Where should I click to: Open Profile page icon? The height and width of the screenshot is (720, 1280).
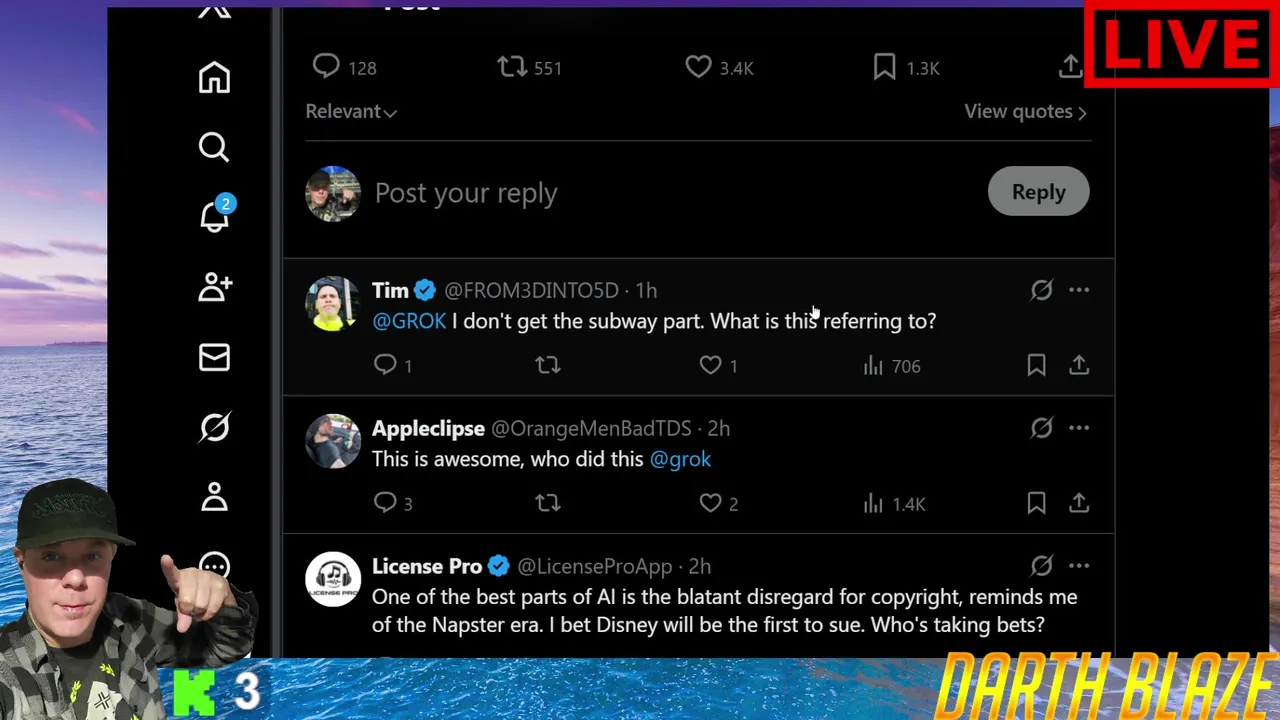(214, 497)
